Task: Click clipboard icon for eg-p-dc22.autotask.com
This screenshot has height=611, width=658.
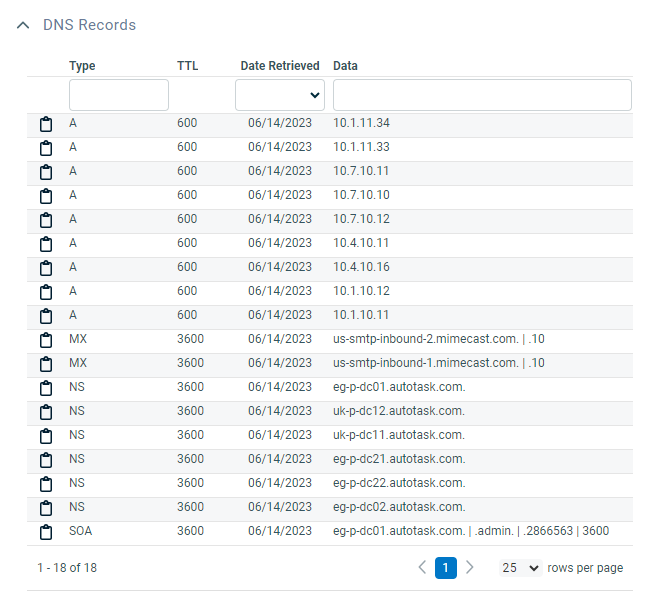Action: [x=45, y=484]
